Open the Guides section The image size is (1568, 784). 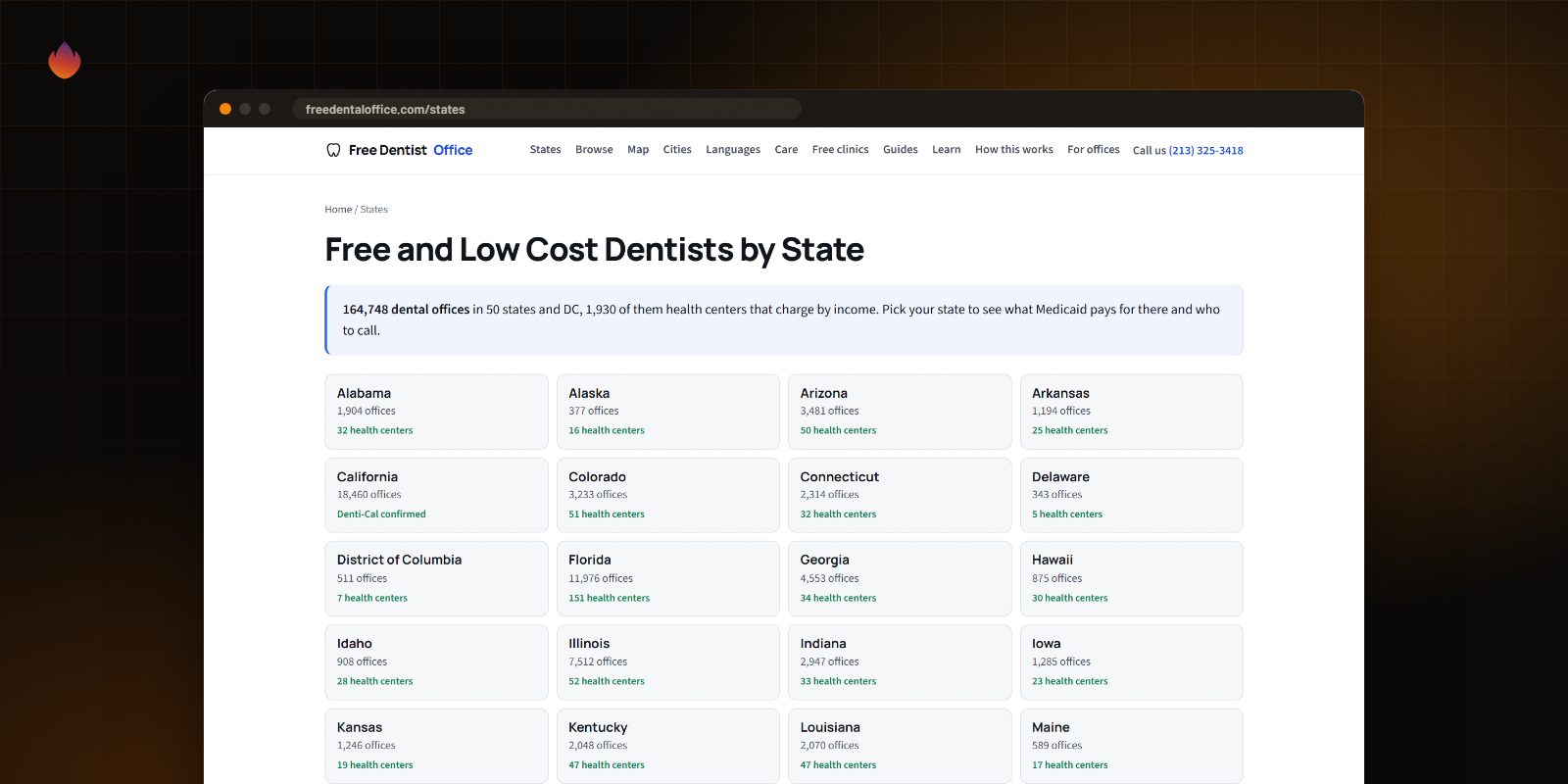pos(900,150)
